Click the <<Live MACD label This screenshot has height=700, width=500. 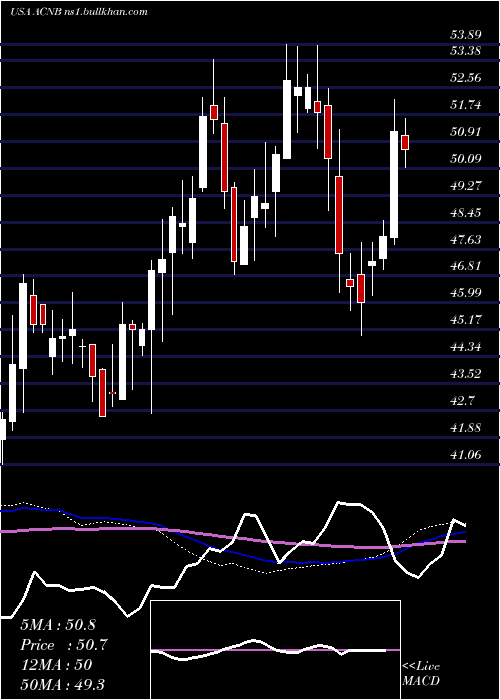pos(421,674)
